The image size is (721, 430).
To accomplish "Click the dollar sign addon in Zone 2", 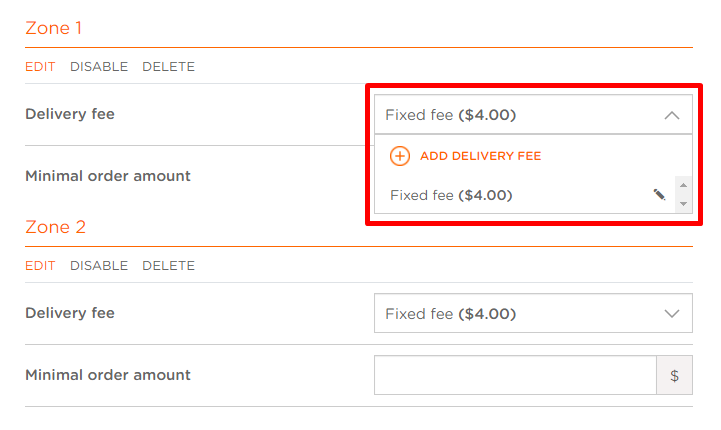I will [x=674, y=375].
